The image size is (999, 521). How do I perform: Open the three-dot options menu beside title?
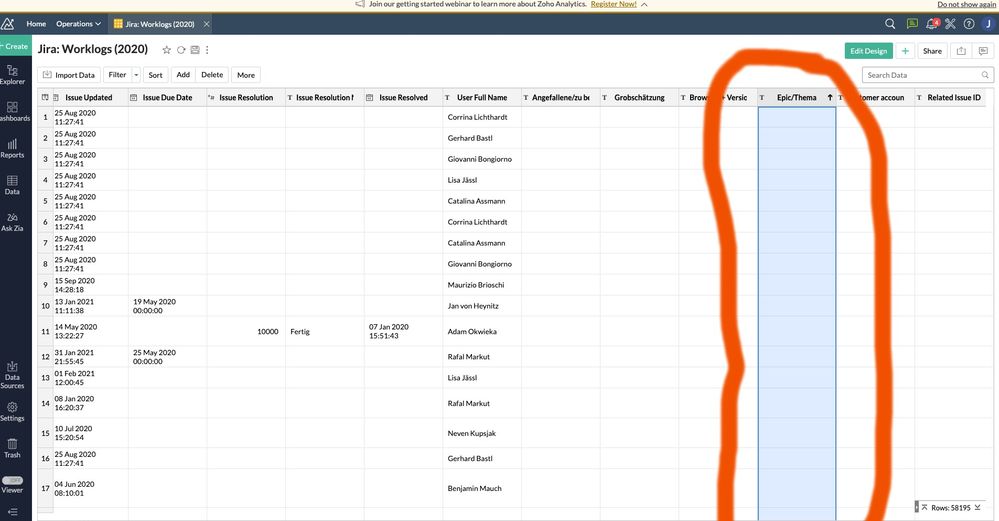pyautogui.click(x=207, y=50)
